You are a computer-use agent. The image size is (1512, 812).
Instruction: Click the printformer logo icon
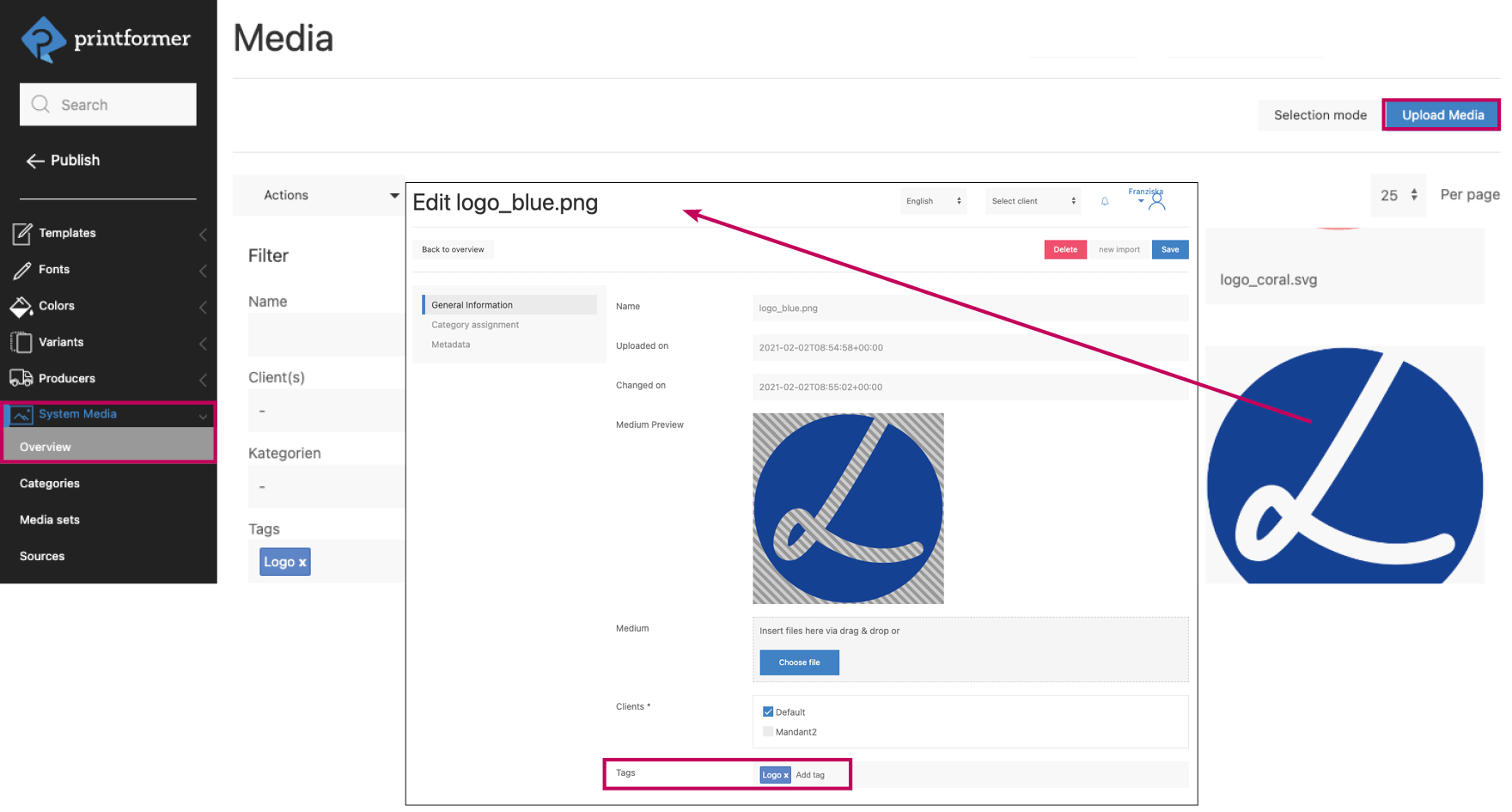pyautogui.click(x=43, y=40)
